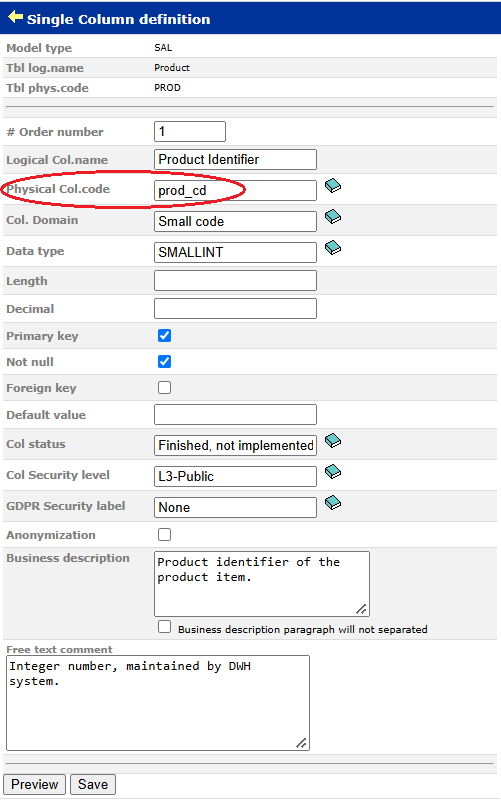Viewport: 501px width, 801px height.
Task: Open lookup book icon beside Col. Domain
Action: coord(333,217)
